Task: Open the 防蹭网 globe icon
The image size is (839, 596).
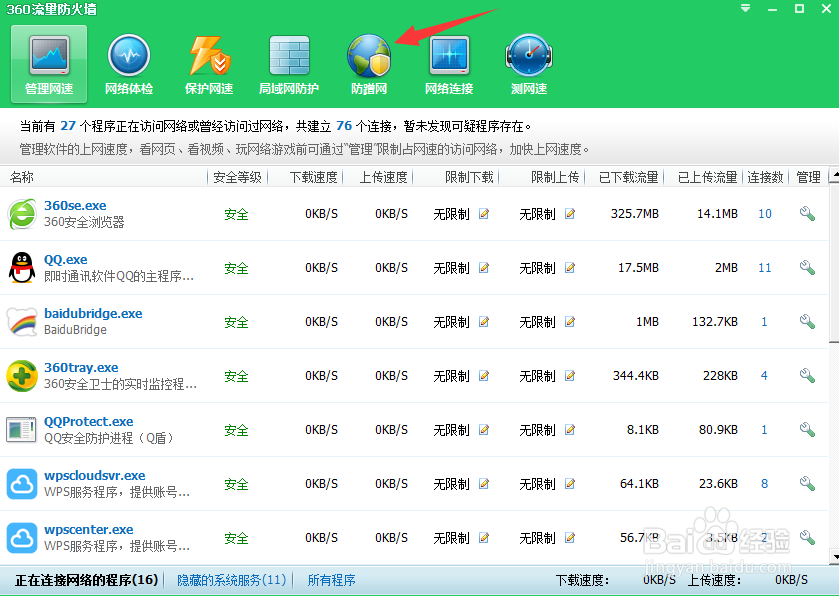Action: click(x=368, y=62)
